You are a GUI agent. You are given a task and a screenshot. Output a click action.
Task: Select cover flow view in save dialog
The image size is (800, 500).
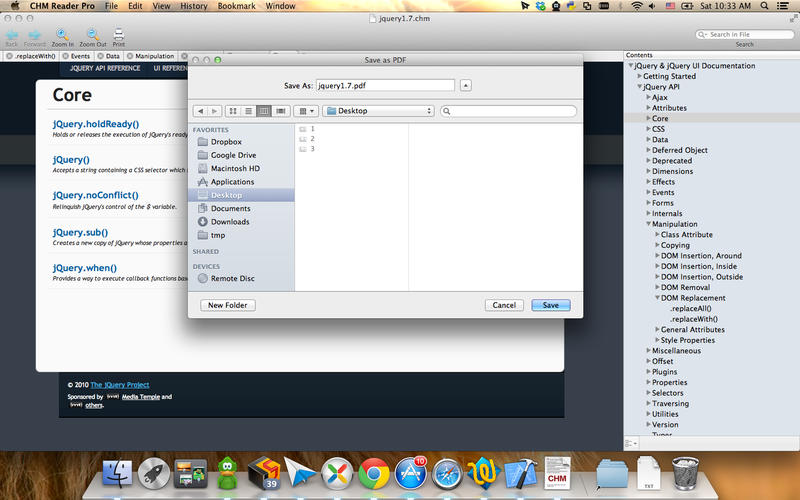click(281, 110)
